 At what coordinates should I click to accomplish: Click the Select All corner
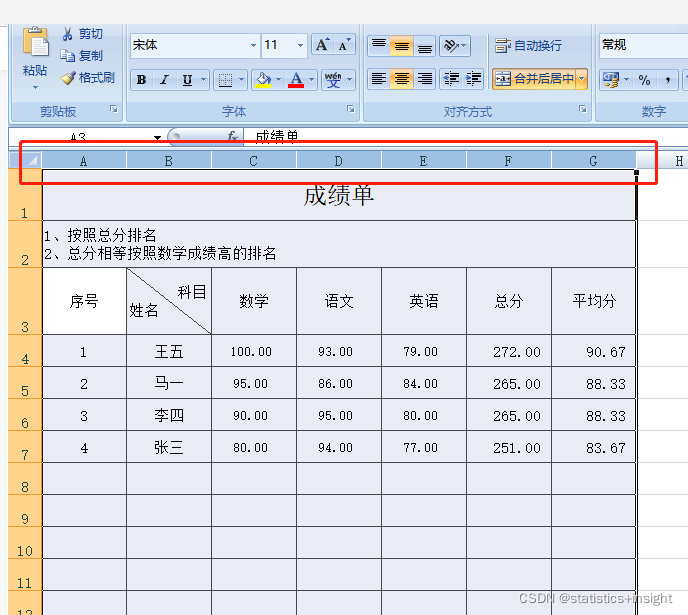[x=25, y=161]
